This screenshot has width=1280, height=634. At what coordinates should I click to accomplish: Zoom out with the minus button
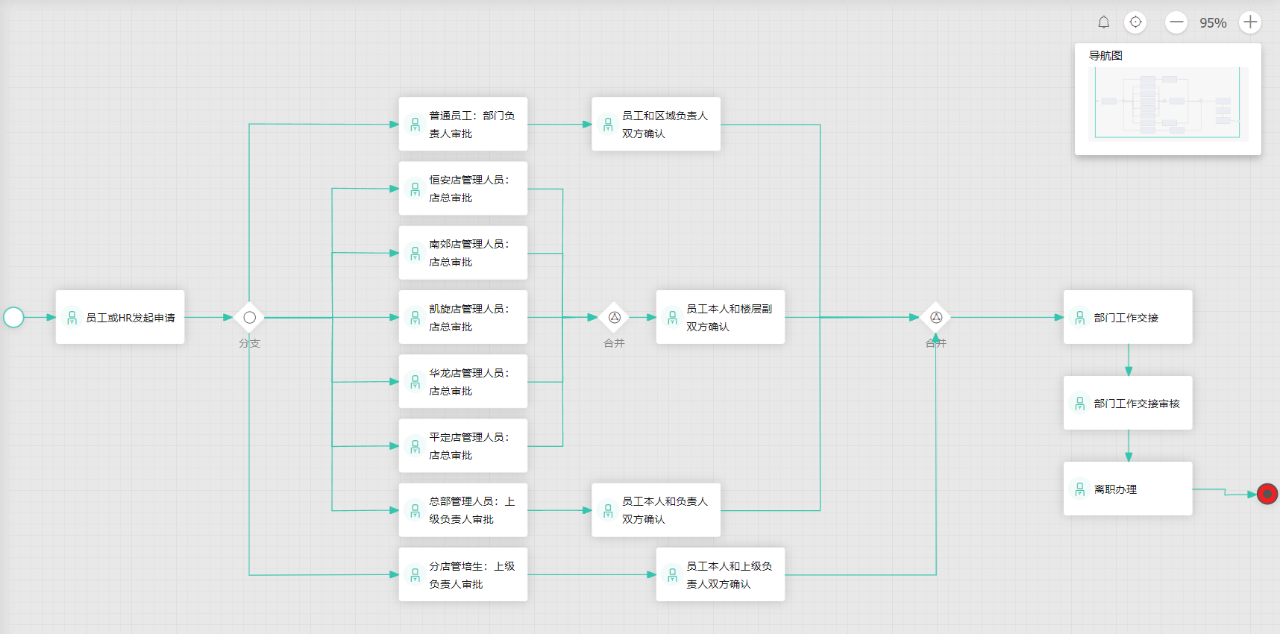click(x=1176, y=22)
